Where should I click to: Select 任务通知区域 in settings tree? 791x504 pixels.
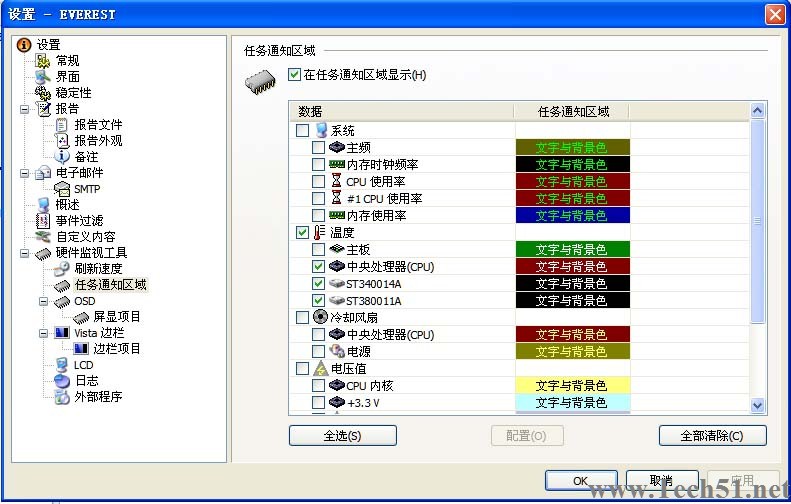click(x=110, y=285)
